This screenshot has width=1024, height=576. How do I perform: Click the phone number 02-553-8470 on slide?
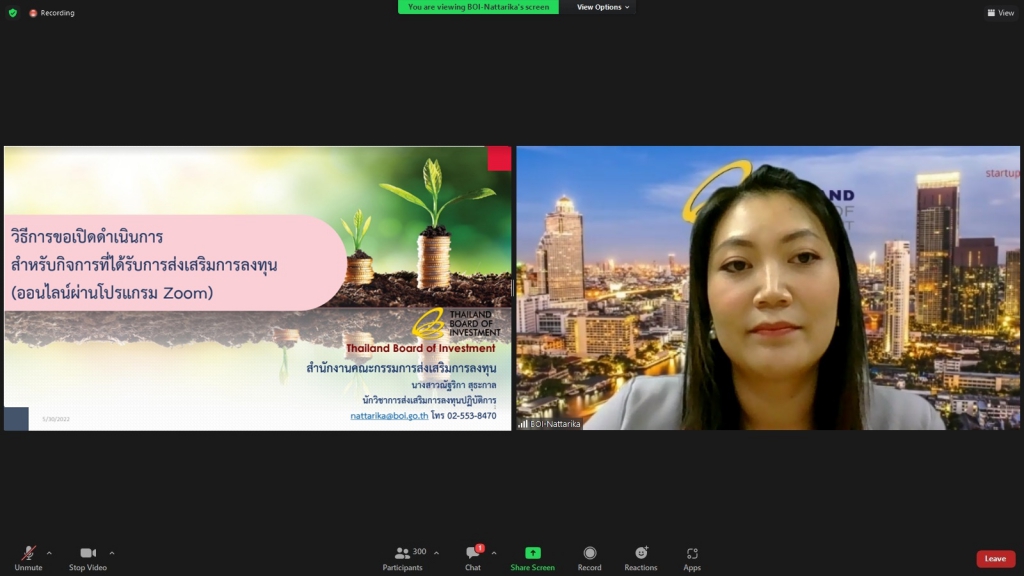coord(472,415)
